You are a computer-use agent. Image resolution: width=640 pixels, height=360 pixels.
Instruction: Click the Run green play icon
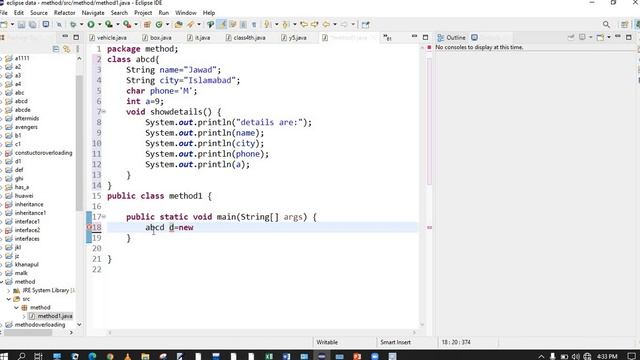pos(91,24)
